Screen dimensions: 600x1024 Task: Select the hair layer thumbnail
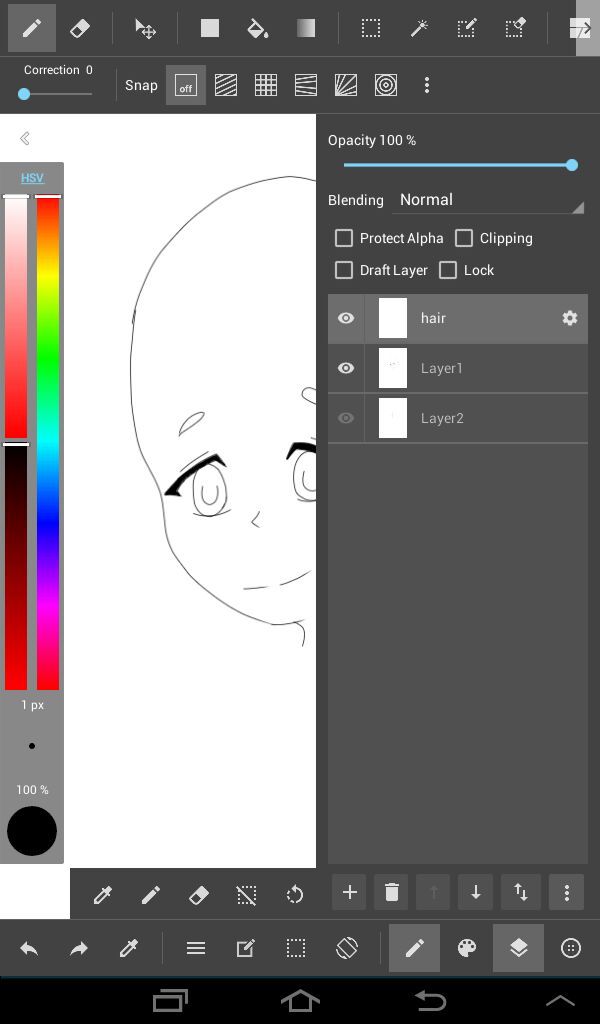[393, 318]
